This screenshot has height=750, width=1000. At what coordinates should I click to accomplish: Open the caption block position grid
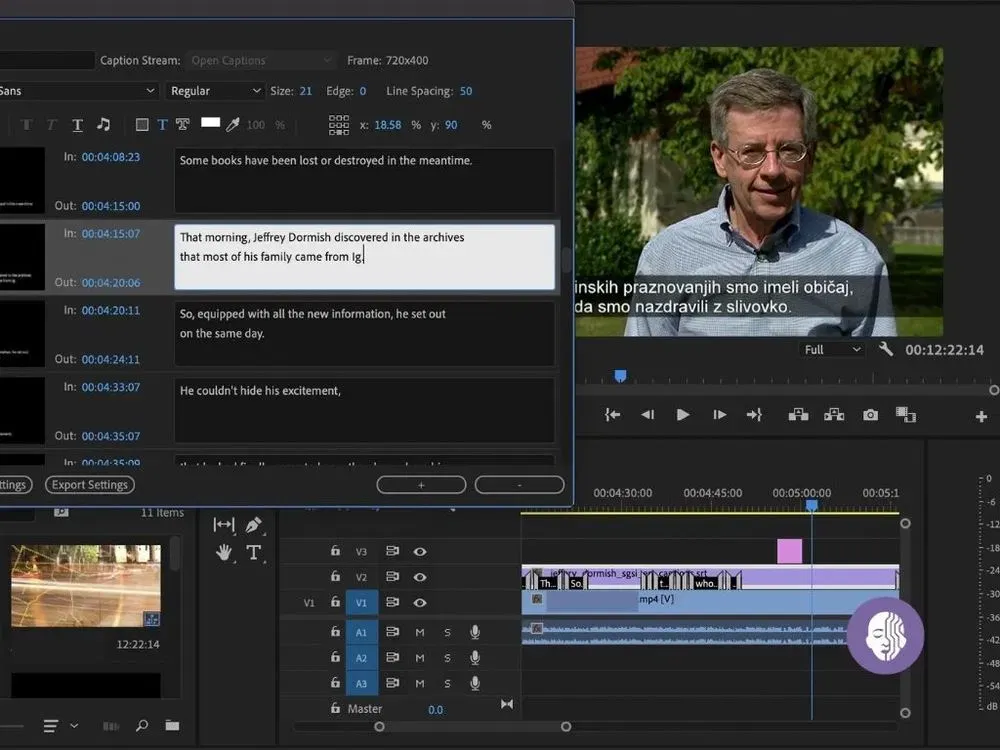(x=339, y=125)
